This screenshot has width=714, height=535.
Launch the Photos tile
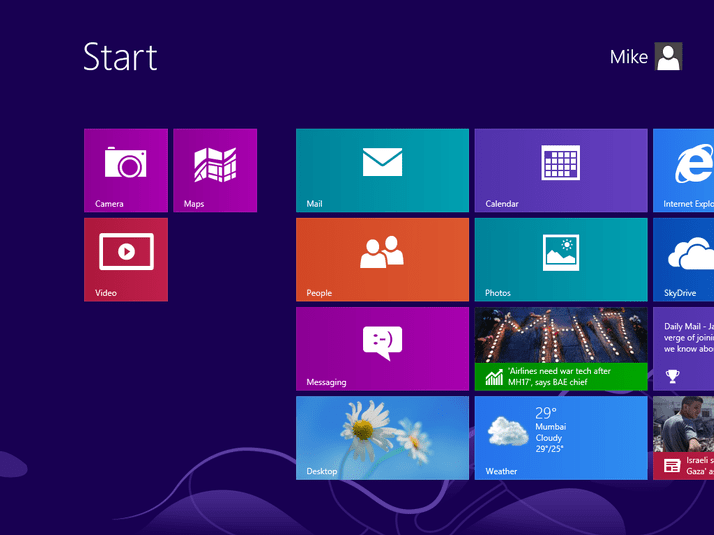pyautogui.click(x=561, y=260)
